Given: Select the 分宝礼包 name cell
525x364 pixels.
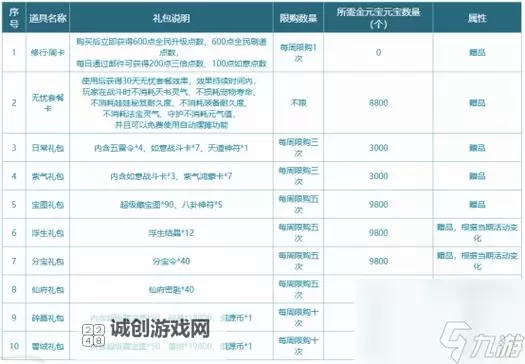Looking at the screenshot, I should (x=48, y=261).
